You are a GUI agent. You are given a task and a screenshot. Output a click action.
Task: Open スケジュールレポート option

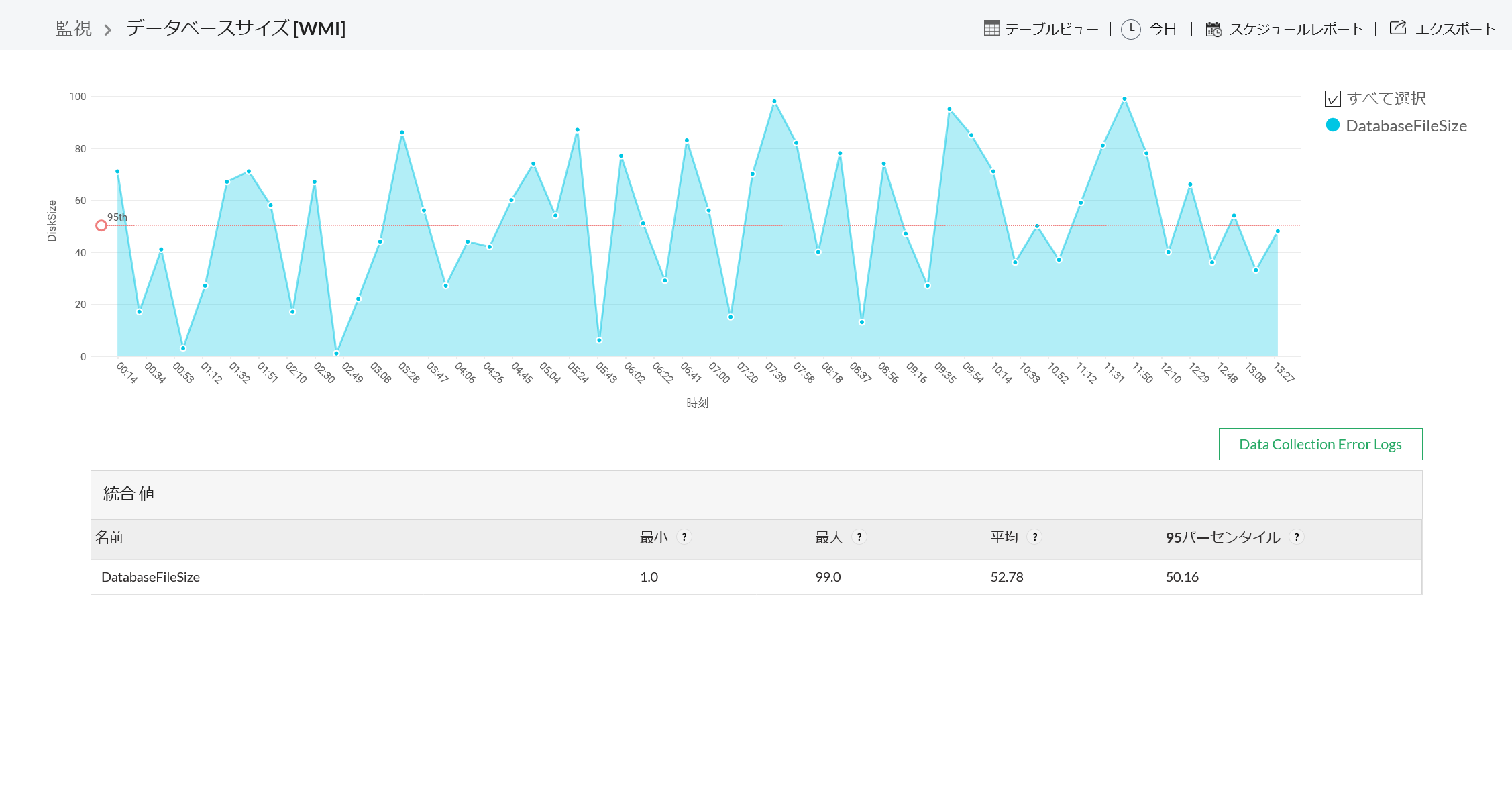pyautogui.click(x=1296, y=29)
